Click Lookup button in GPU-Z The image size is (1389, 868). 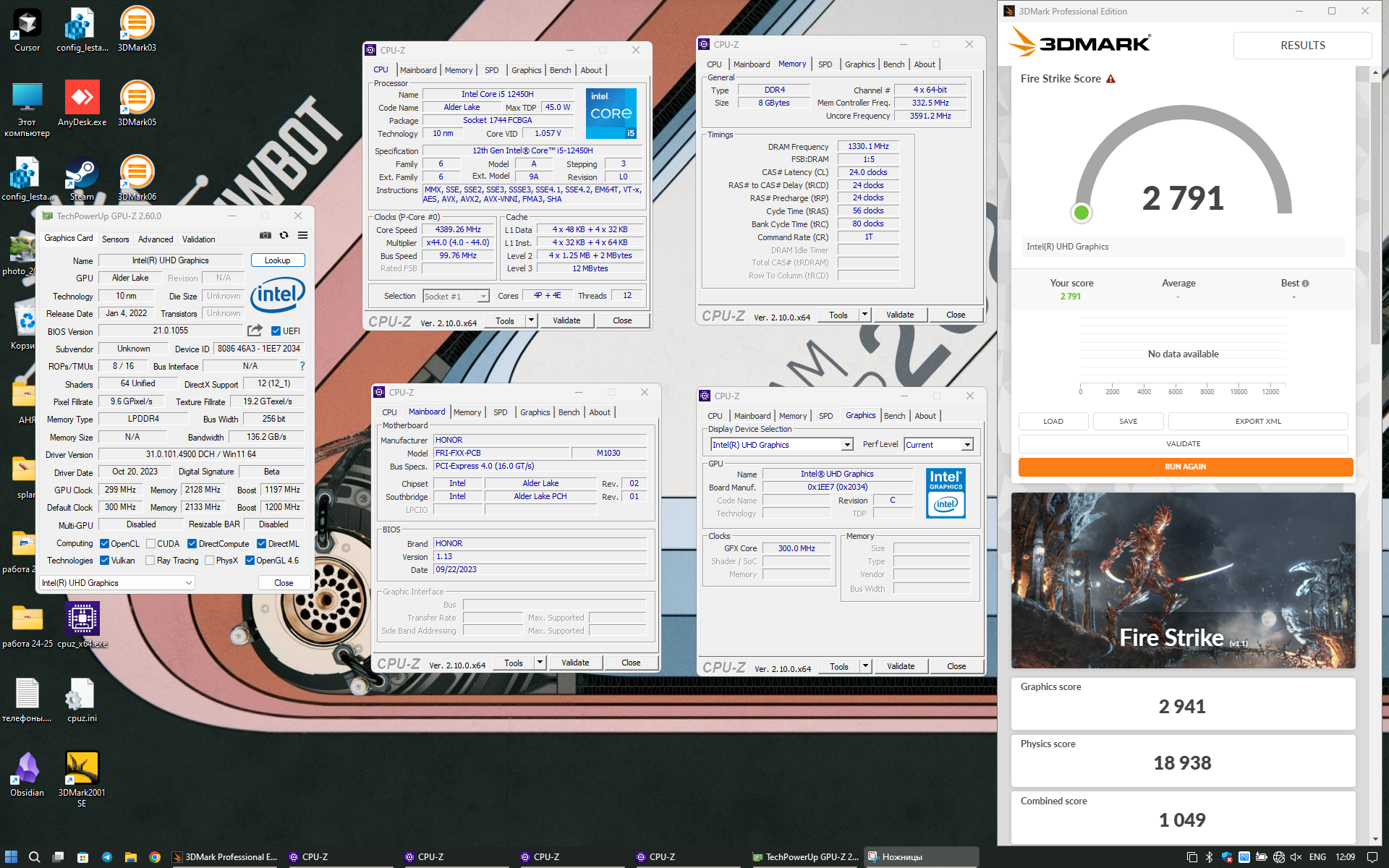click(x=278, y=260)
